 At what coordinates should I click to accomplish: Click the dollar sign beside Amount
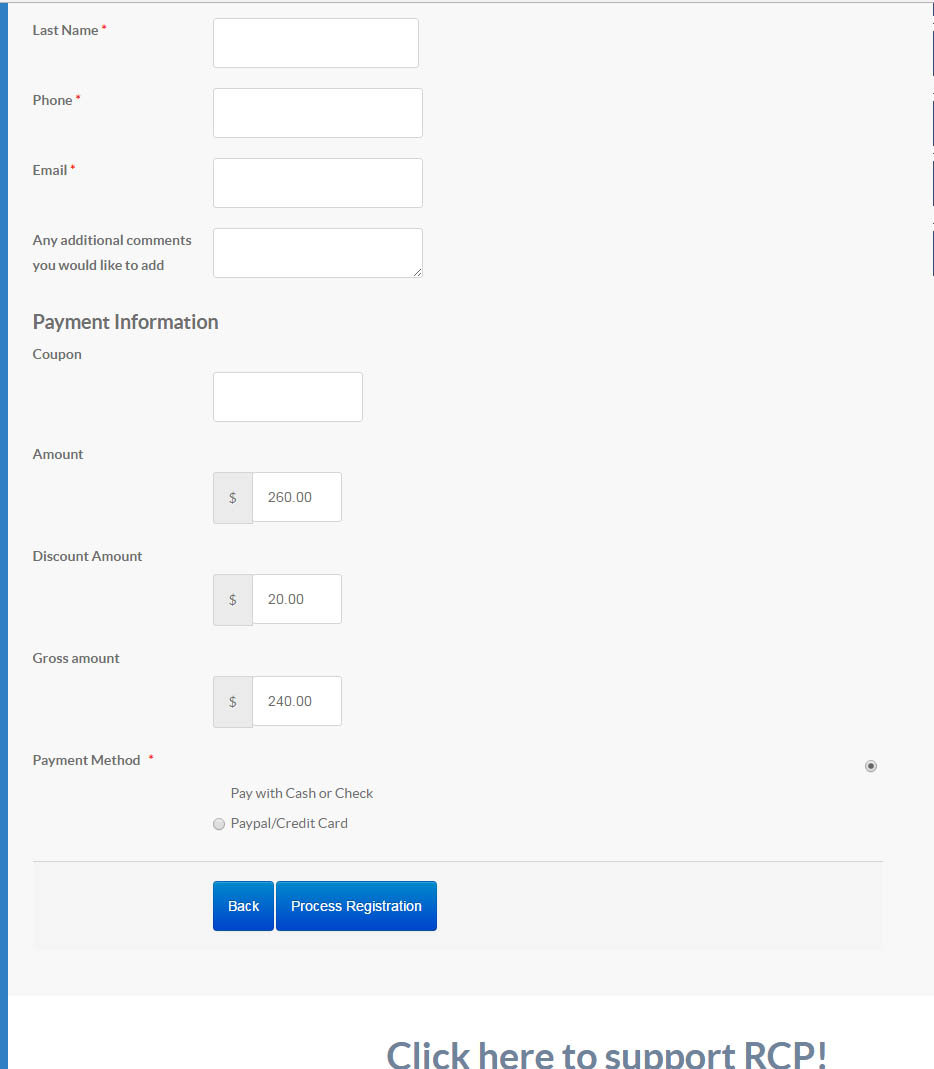pos(233,497)
